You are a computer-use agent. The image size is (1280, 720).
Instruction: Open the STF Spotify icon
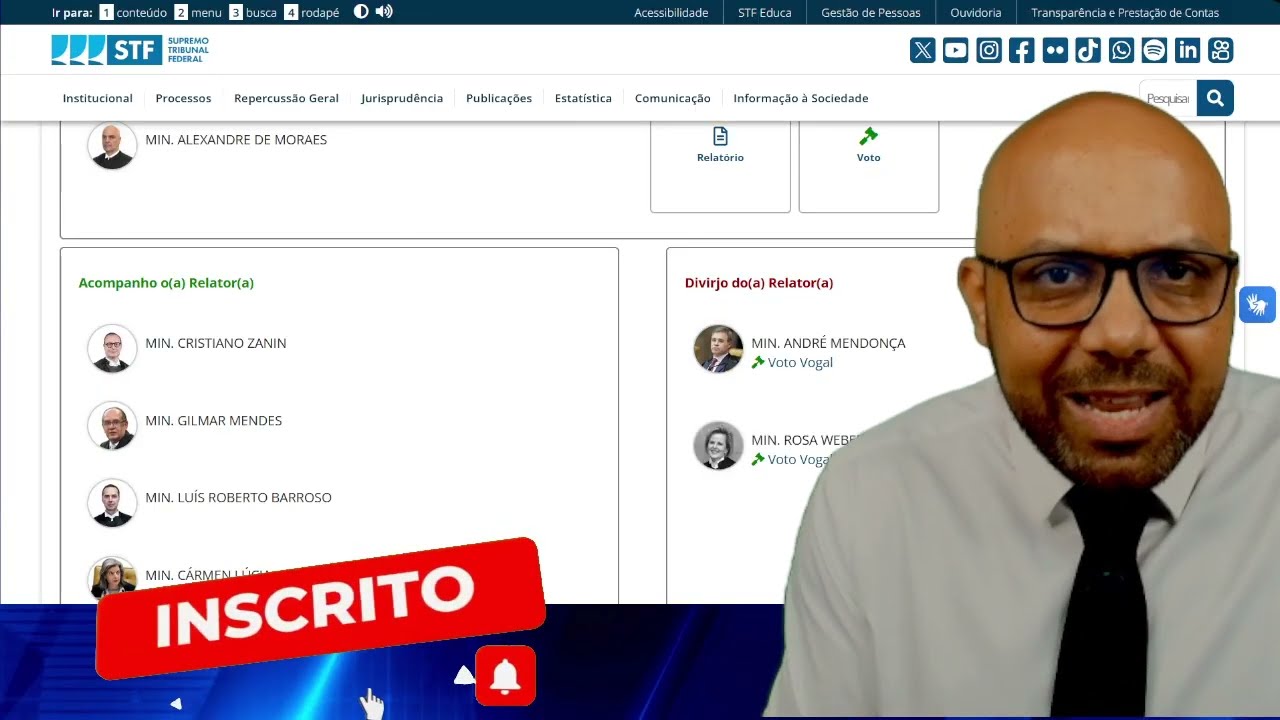[x=1154, y=50]
